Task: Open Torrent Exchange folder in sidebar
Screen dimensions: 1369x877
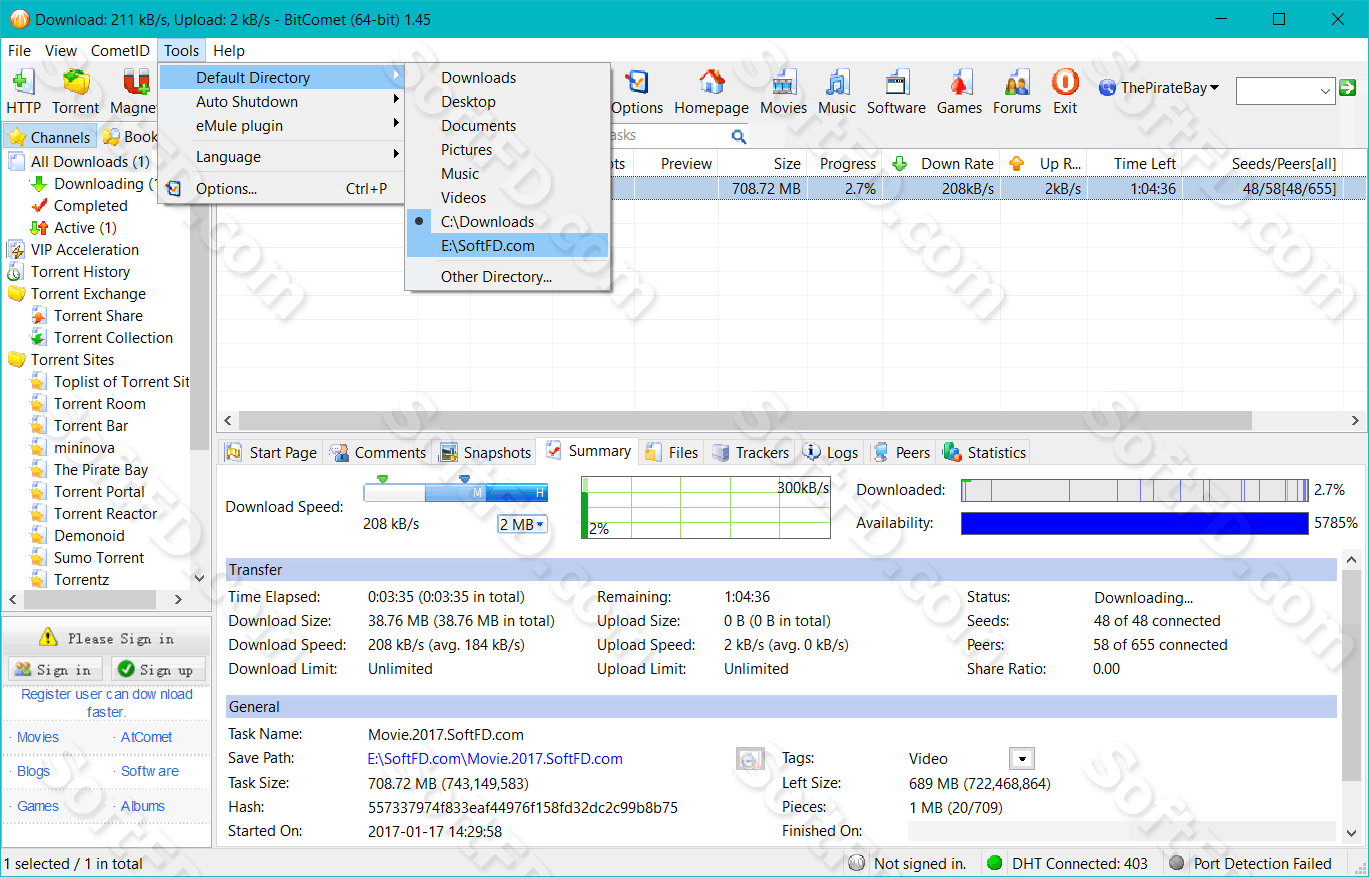Action: coord(88,294)
